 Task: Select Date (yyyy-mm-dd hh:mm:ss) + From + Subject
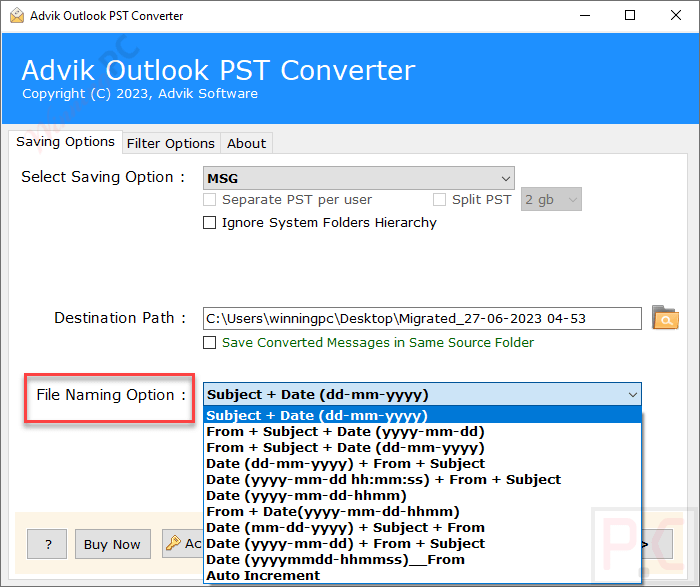(422, 479)
